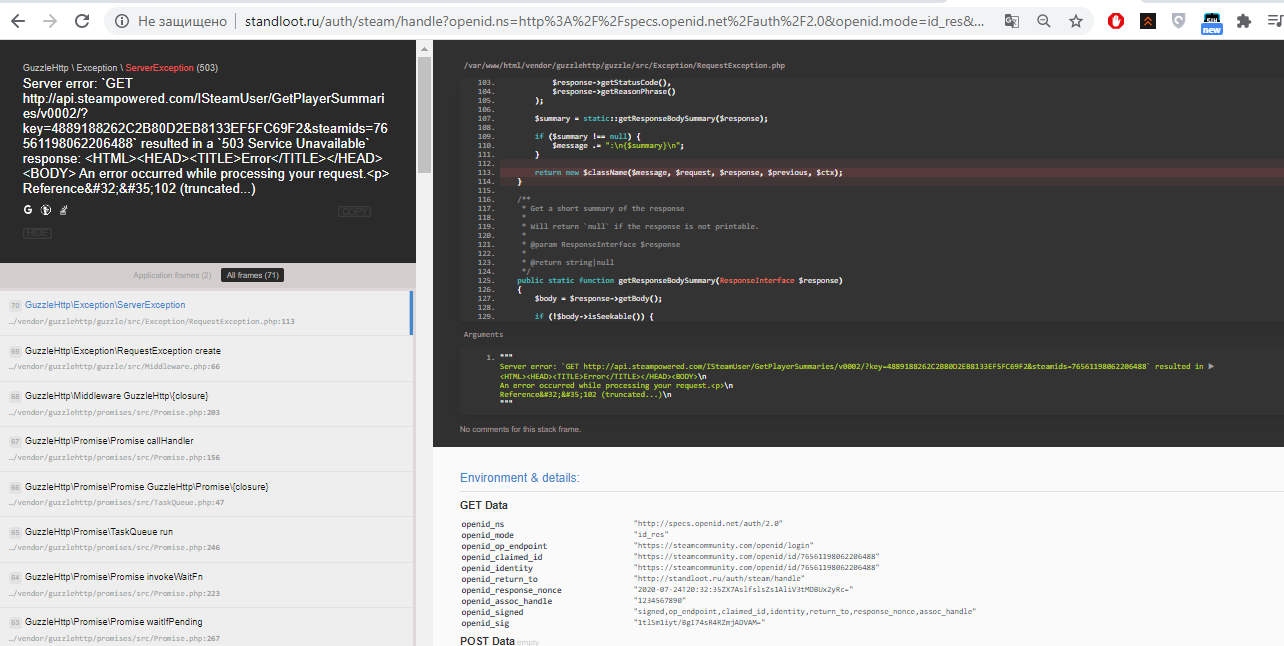Click the left panel vertical scrollbar thumb
This screenshot has height=646, width=1284.
click(x=424, y=110)
